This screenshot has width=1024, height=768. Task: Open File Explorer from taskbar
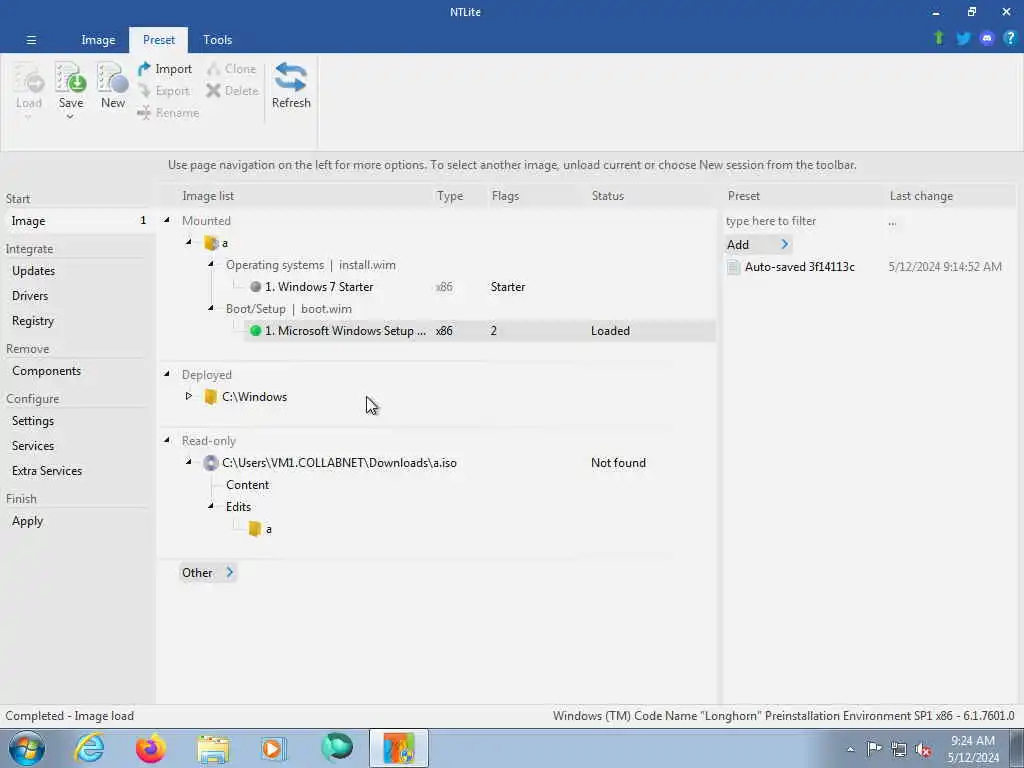point(213,748)
